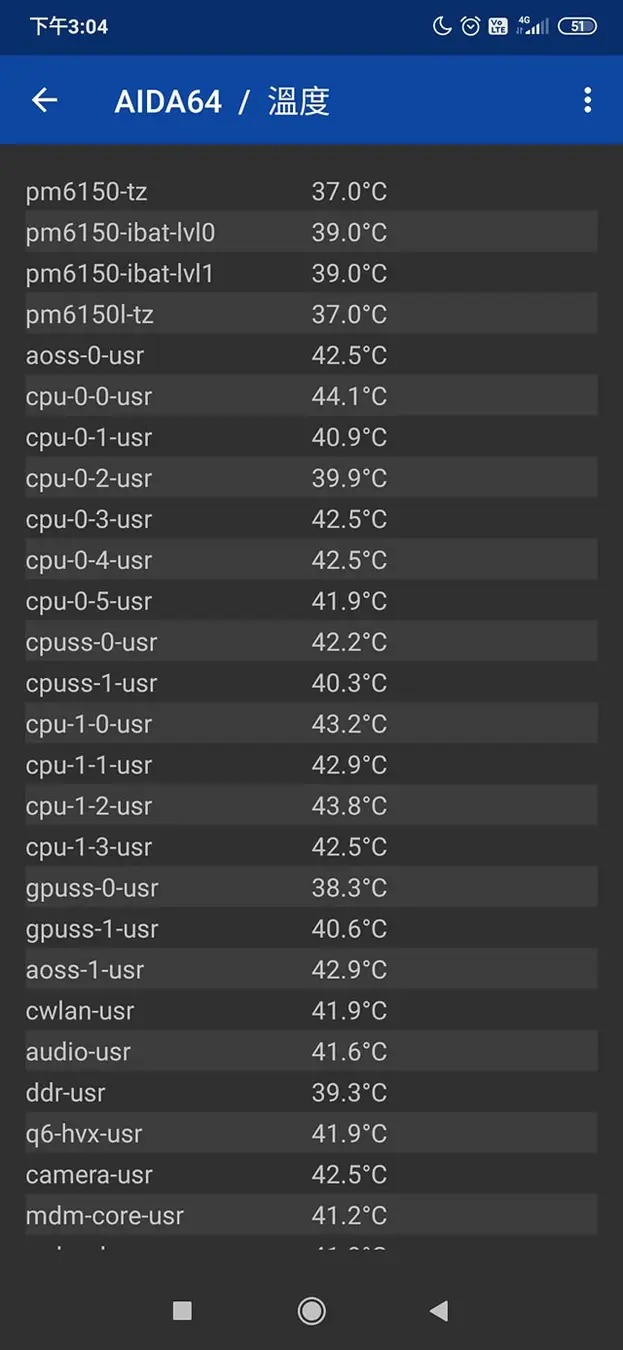Select the cpu-0-0-usr sensor row
This screenshot has width=623, height=1350.
click(310, 396)
